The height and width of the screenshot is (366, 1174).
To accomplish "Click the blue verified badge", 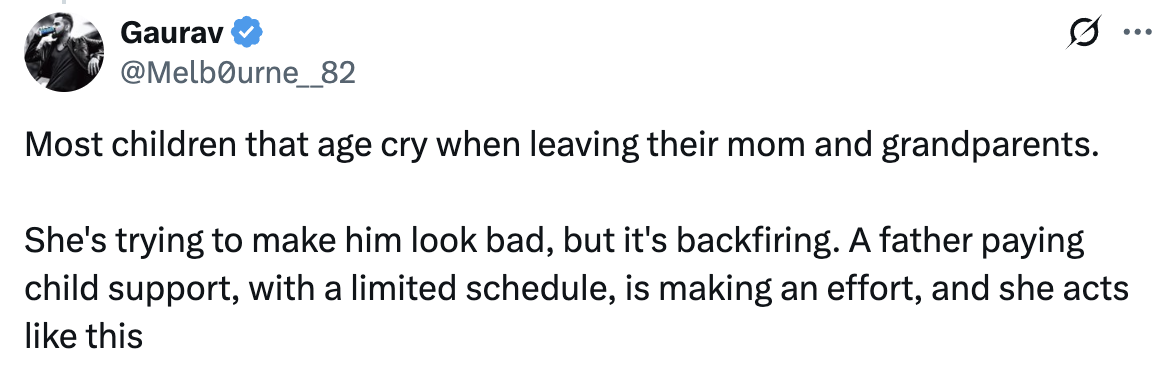I will tap(246, 32).
